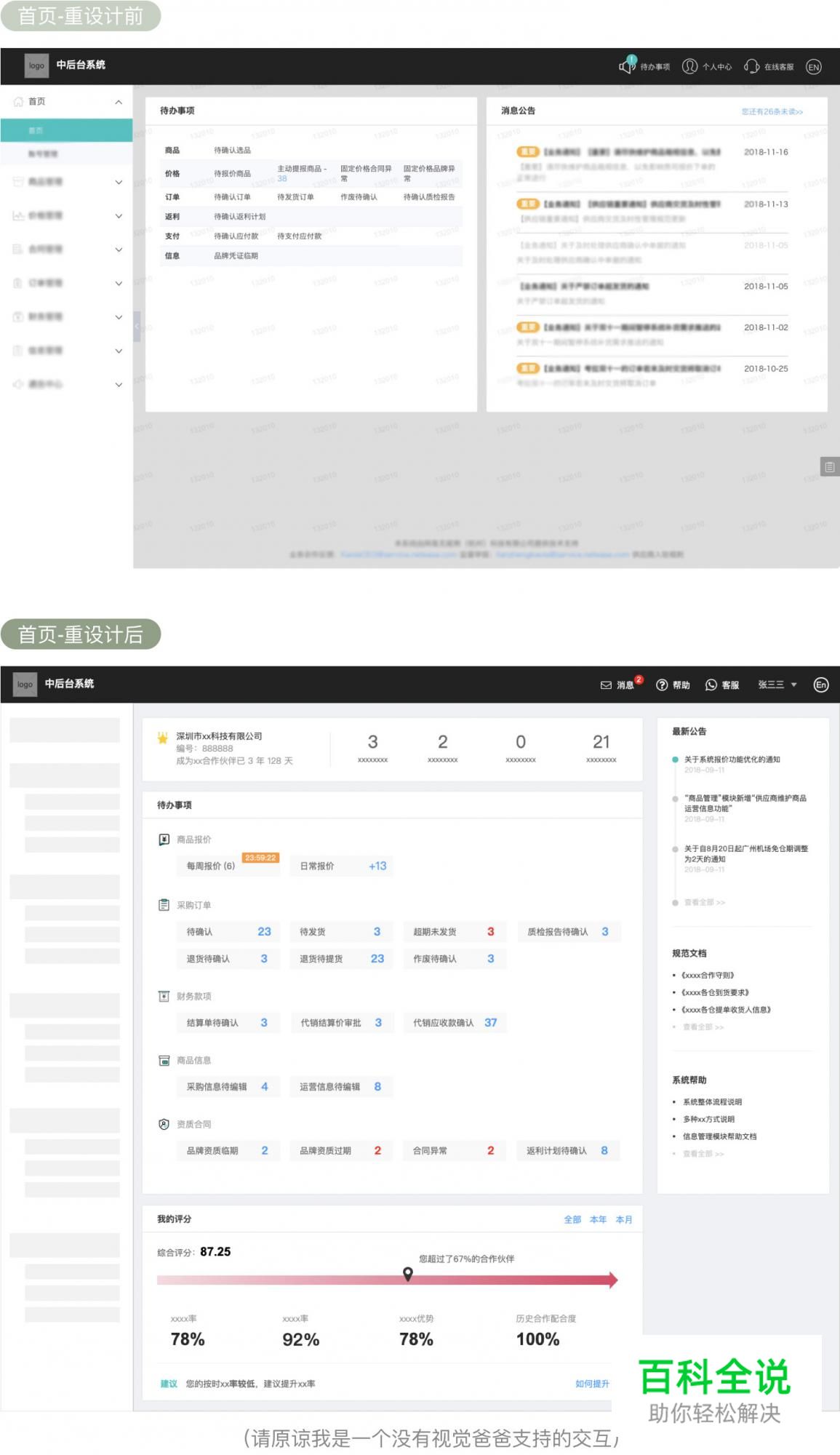Image resolution: width=840 pixels, height=1455 pixels.
Task: Open 个人中心 icon in the before-redesign header
Action: coord(689,66)
